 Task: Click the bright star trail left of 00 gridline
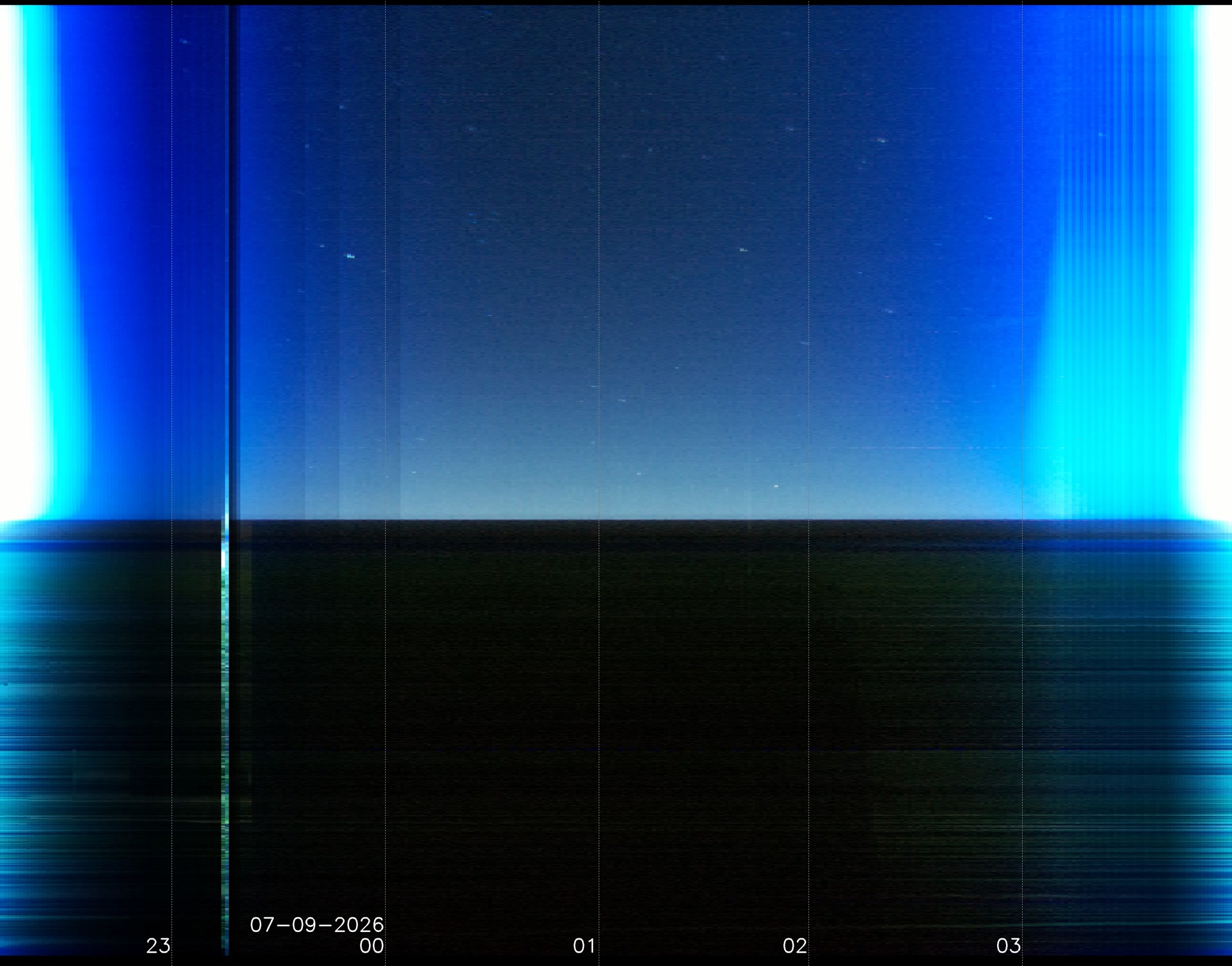(x=350, y=256)
